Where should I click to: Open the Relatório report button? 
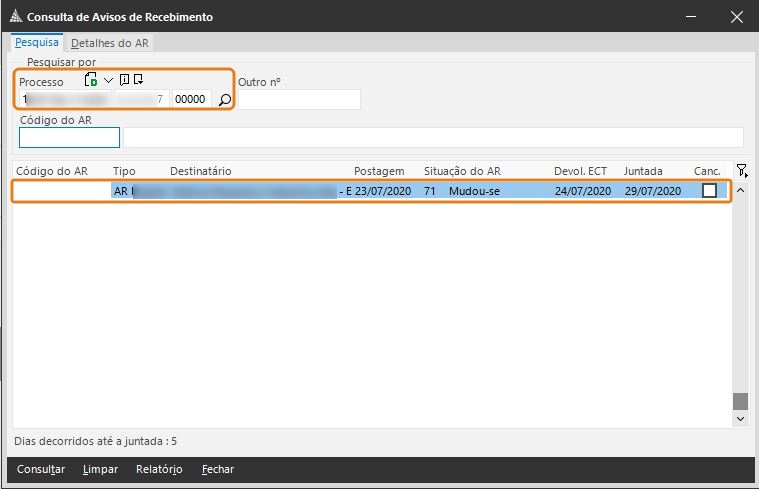point(159,469)
